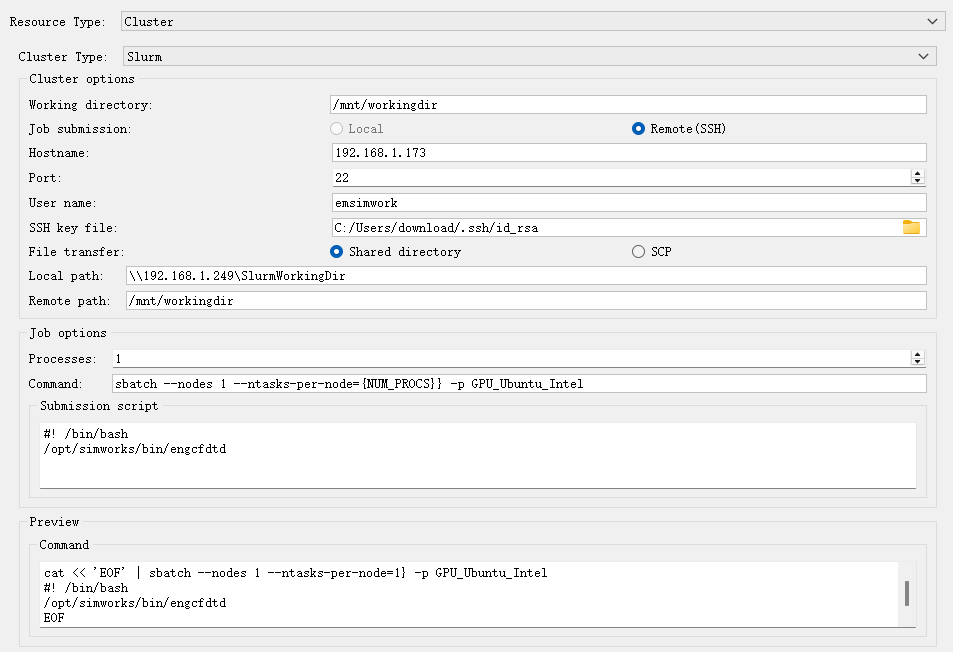The height and width of the screenshot is (652, 953).
Task: Increase the Port number with up arrow
Action: click(917, 173)
